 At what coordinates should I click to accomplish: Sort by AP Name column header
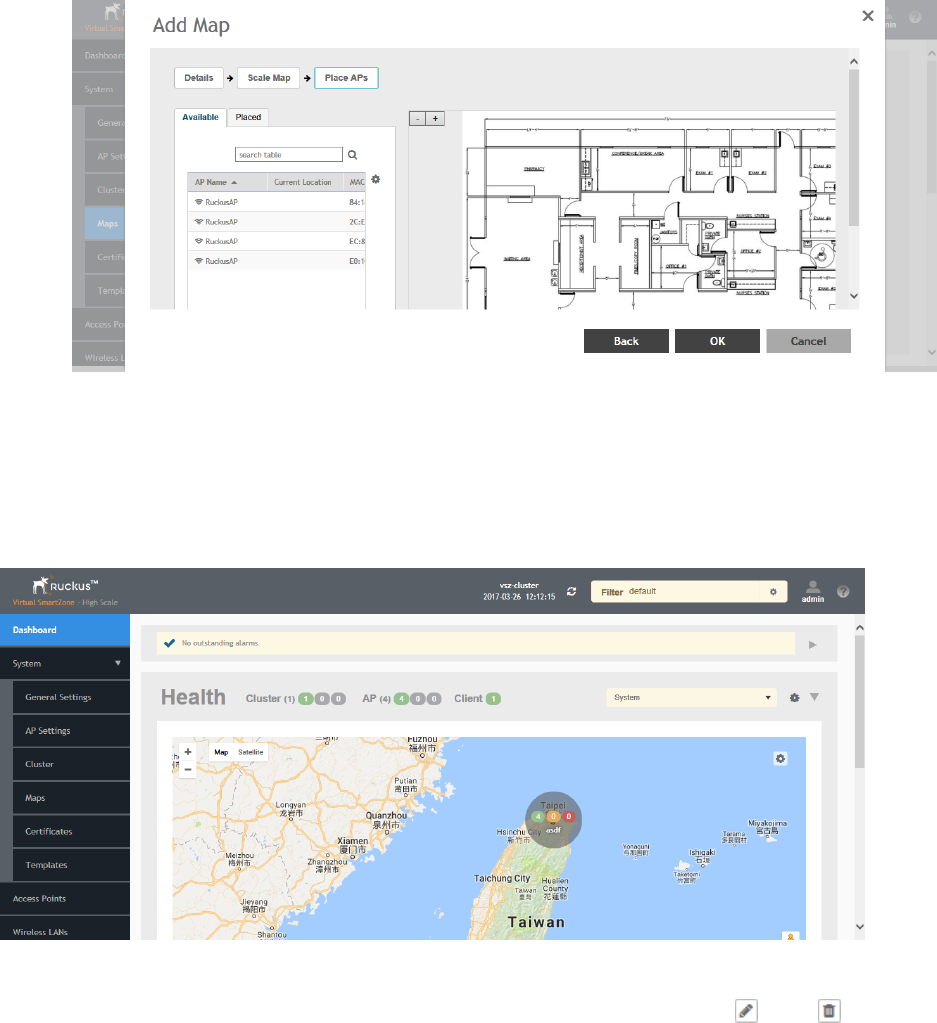tap(227, 182)
